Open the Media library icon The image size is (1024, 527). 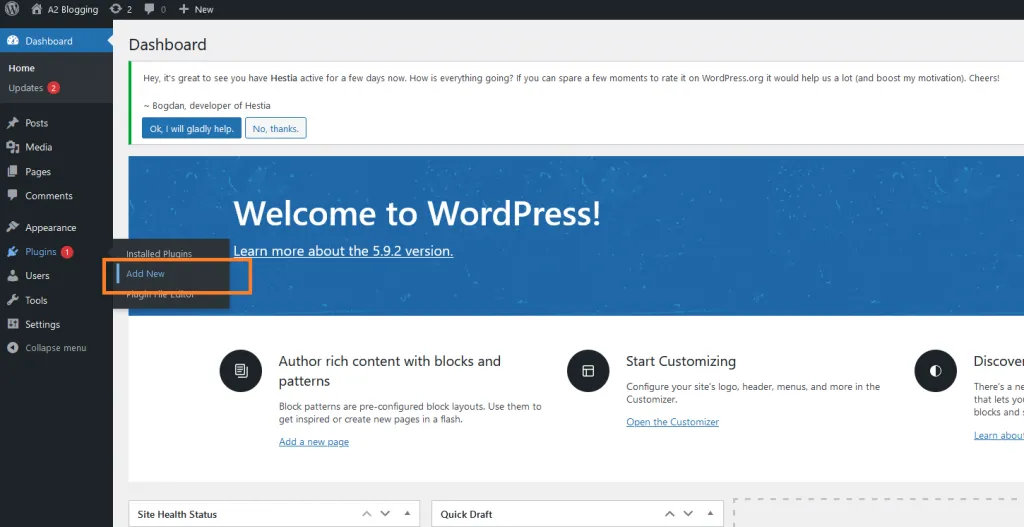click(12, 148)
